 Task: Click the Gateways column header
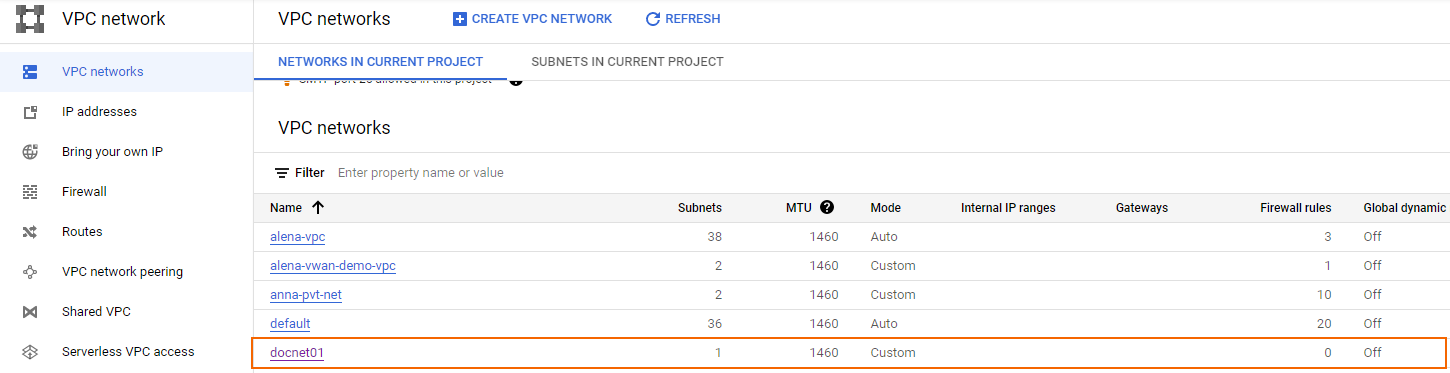pos(1142,208)
